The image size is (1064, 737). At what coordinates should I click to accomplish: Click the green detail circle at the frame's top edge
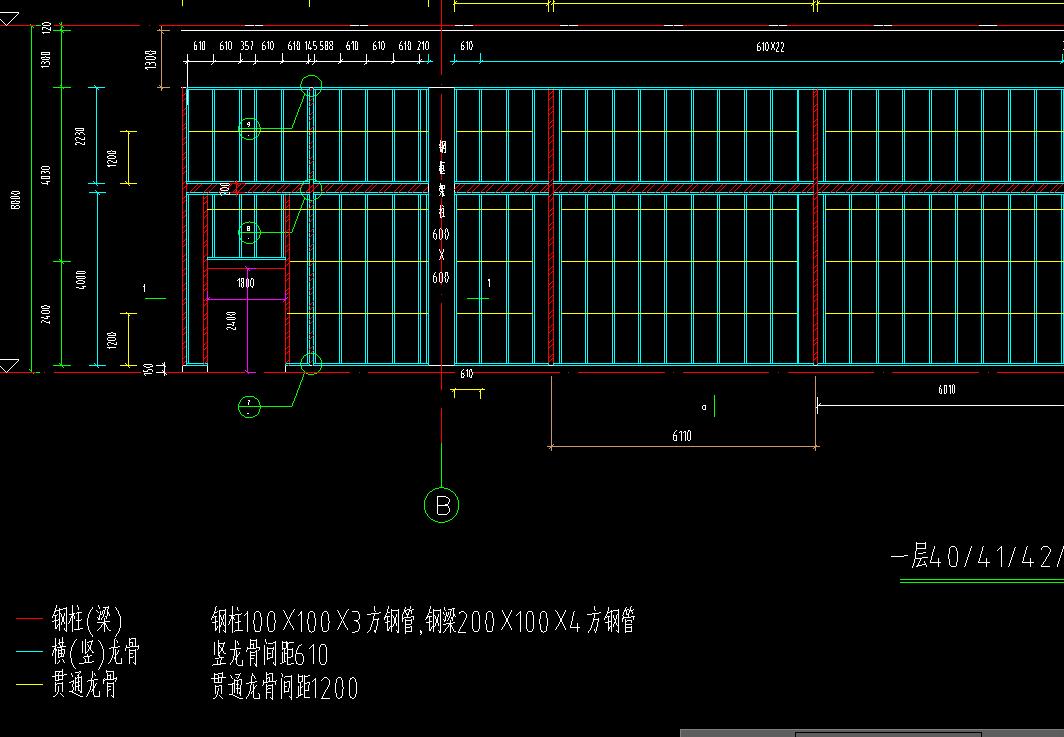[311, 86]
